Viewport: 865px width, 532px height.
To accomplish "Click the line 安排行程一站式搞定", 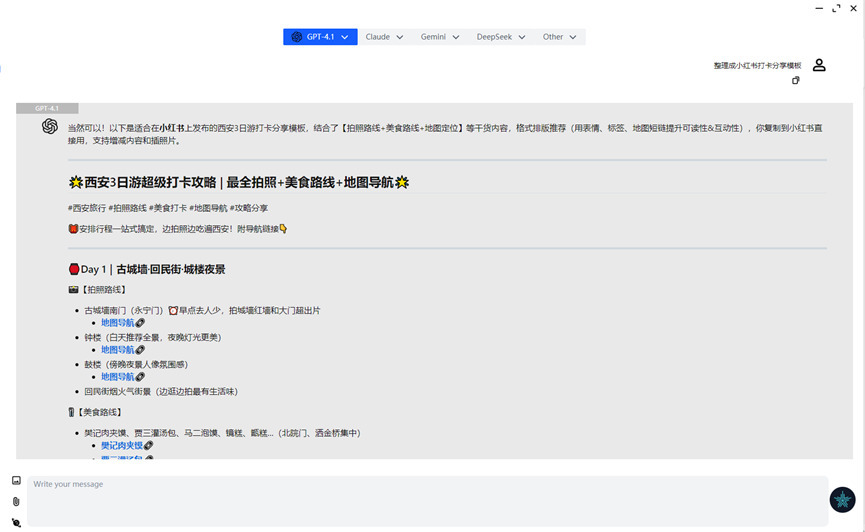I will 178,228.
